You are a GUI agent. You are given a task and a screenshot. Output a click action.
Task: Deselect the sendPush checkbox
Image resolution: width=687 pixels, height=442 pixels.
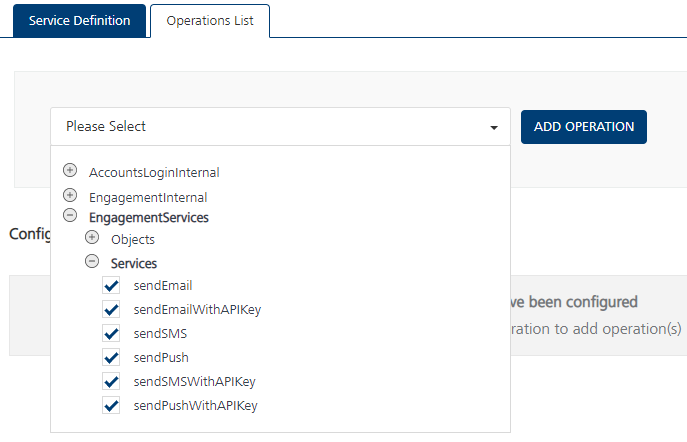(112, 358)
